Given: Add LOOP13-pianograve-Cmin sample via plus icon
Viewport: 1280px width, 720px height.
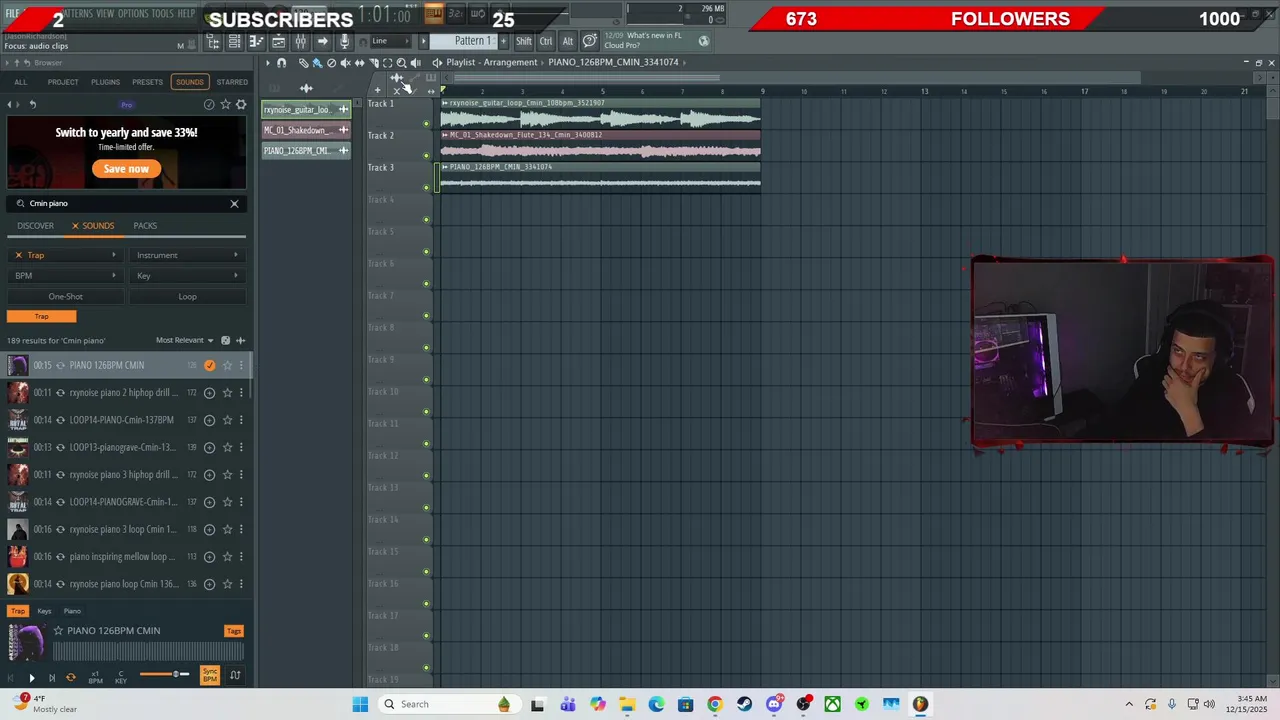Looking at the screenshot, I should coord(209,447).
